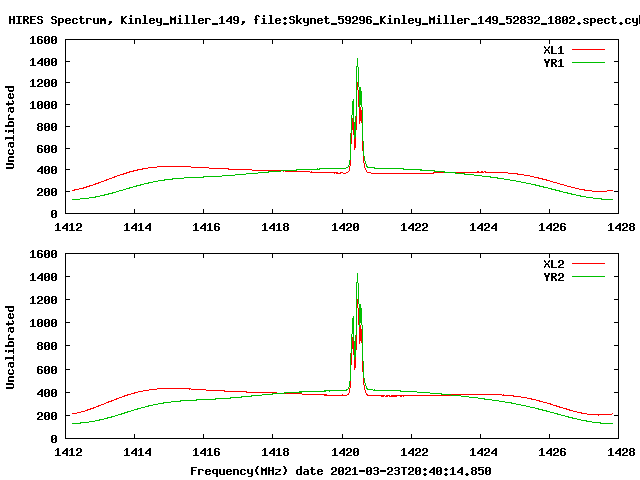This screenshot has width=640, height=480.
Task: Click the 600 tick label in the XL1/YR1 plot
Action: tap(47, 149)
